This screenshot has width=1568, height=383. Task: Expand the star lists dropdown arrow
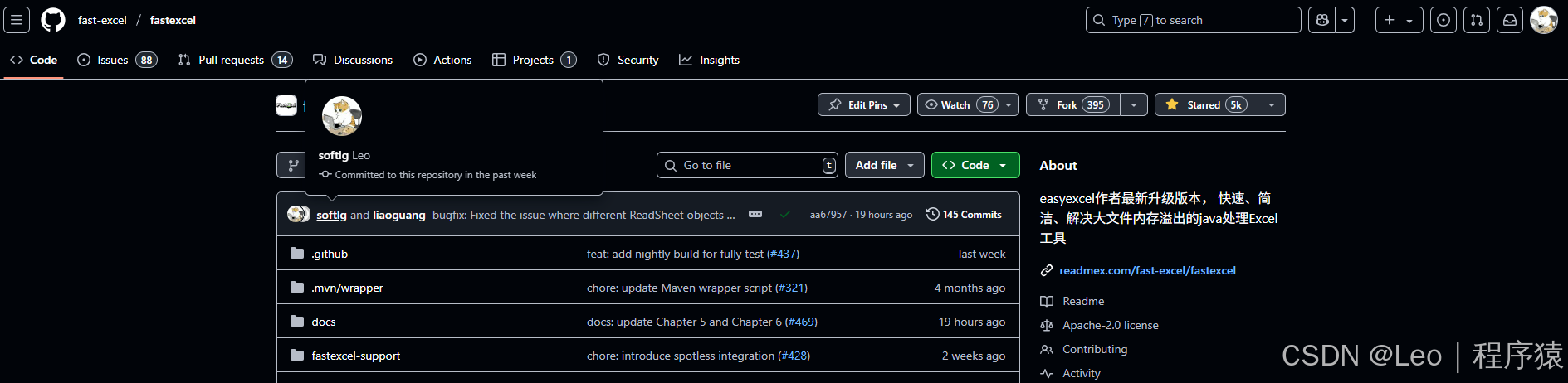(x=1272, y=104)
